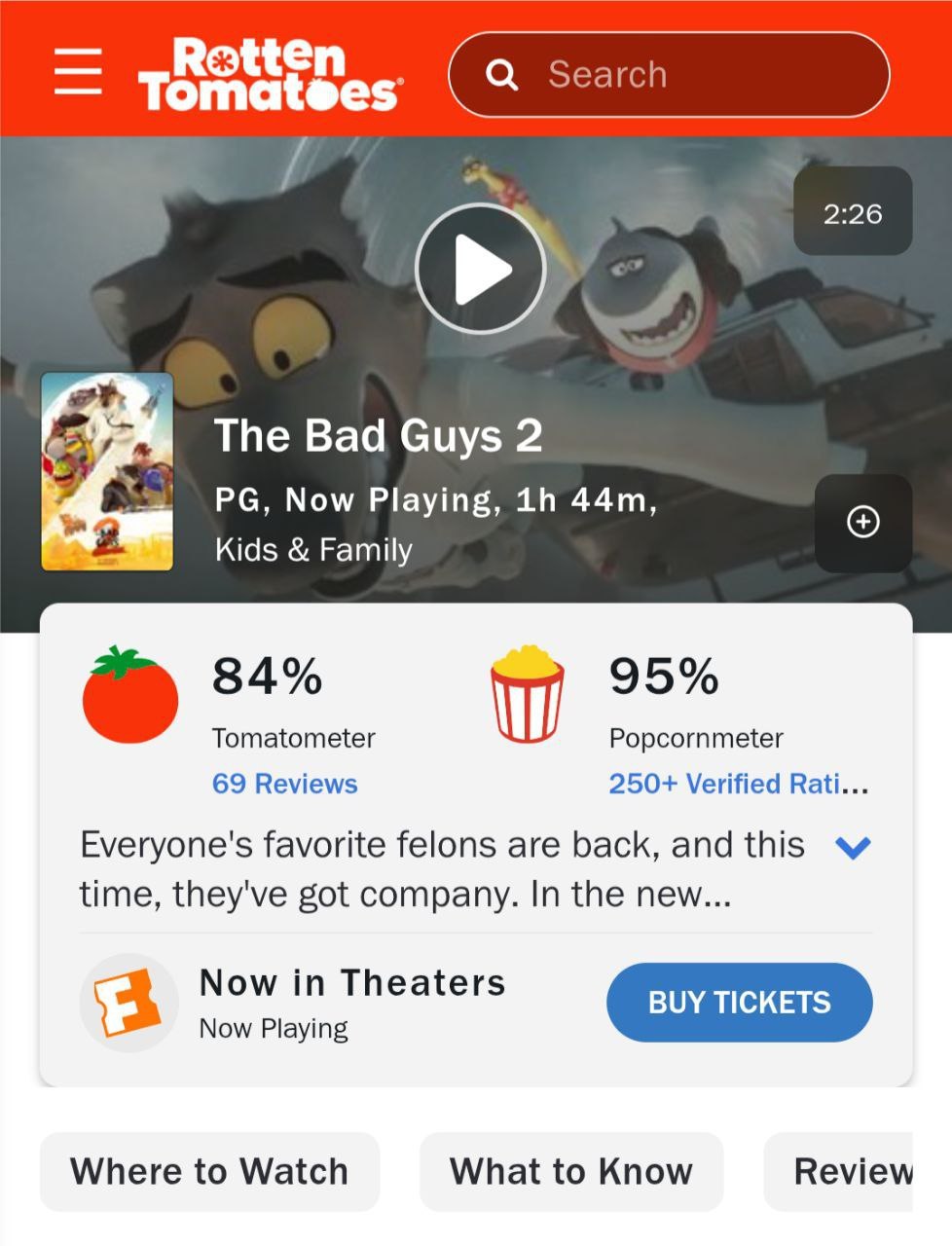The height and width of the screenshot is (1246, 952).
Task: Click into the Search input field
Action: [669, 75]
